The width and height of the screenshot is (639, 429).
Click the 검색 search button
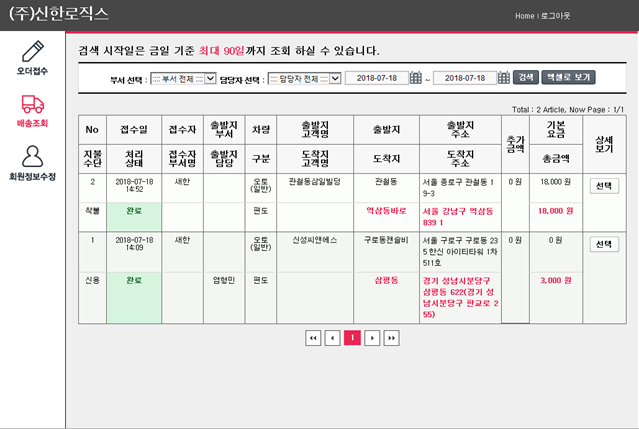526,77
